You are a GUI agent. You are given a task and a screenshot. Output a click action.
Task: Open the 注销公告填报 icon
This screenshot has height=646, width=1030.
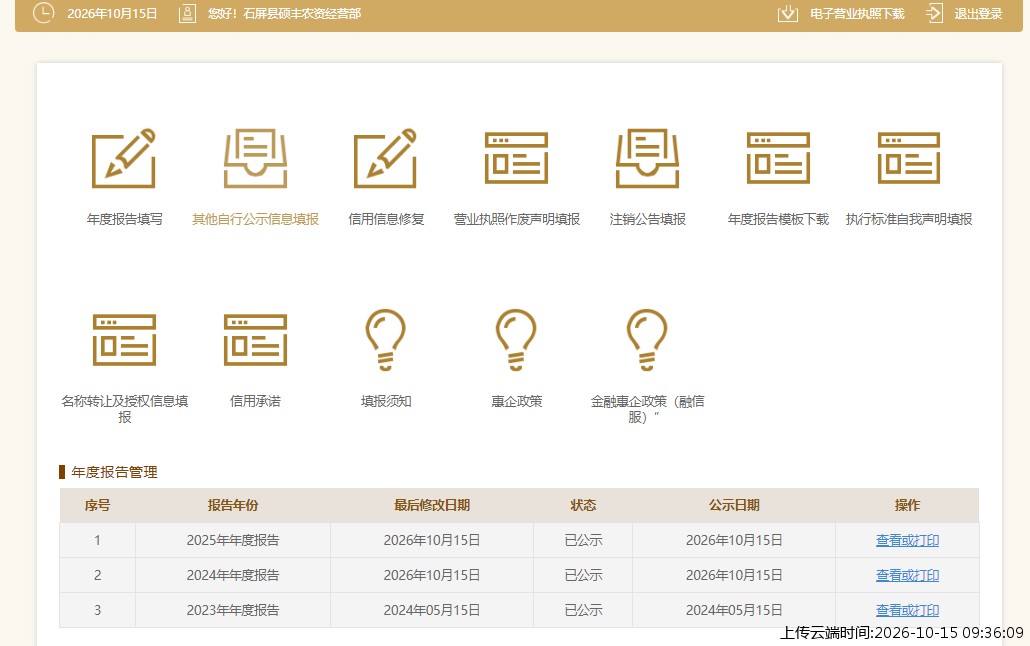click(x=647, y=158)
